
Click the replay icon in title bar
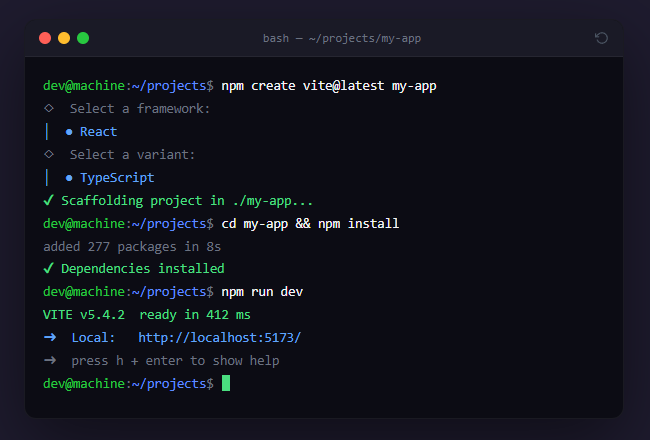(601, 38)
